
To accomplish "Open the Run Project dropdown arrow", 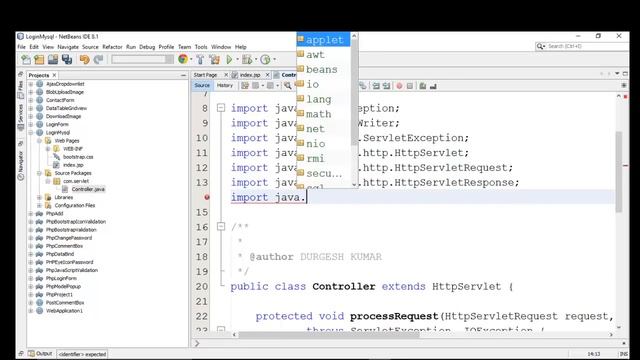I will [x=238, y=60].
